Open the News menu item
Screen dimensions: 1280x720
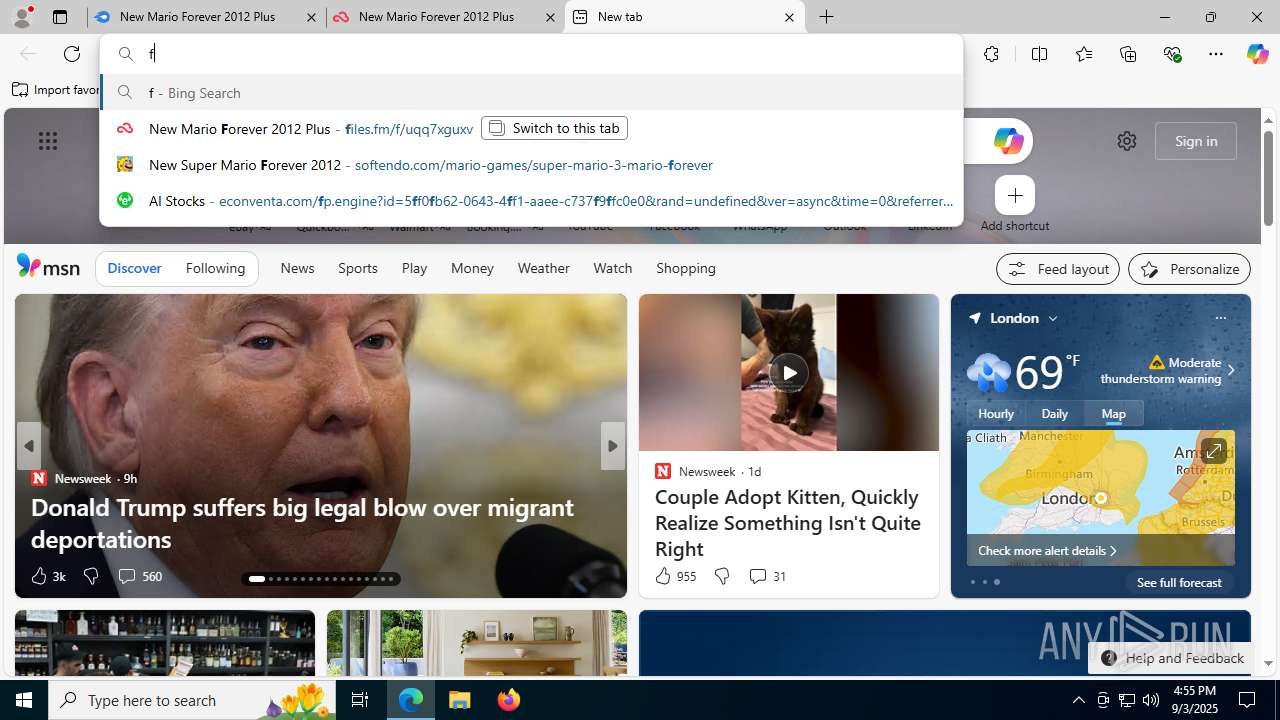297,268
